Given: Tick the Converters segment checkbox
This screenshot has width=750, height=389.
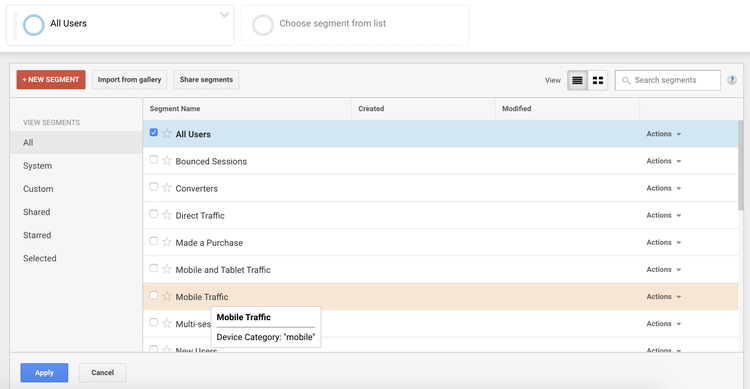Looking at the screenshot, I should coord(154,187).
